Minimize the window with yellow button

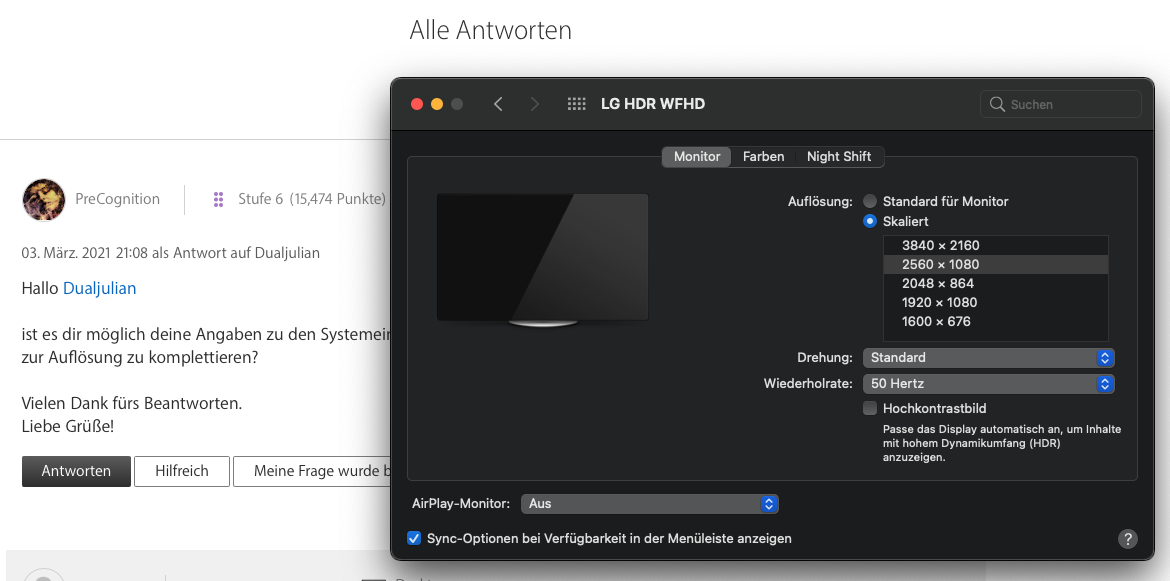(437, 104)
